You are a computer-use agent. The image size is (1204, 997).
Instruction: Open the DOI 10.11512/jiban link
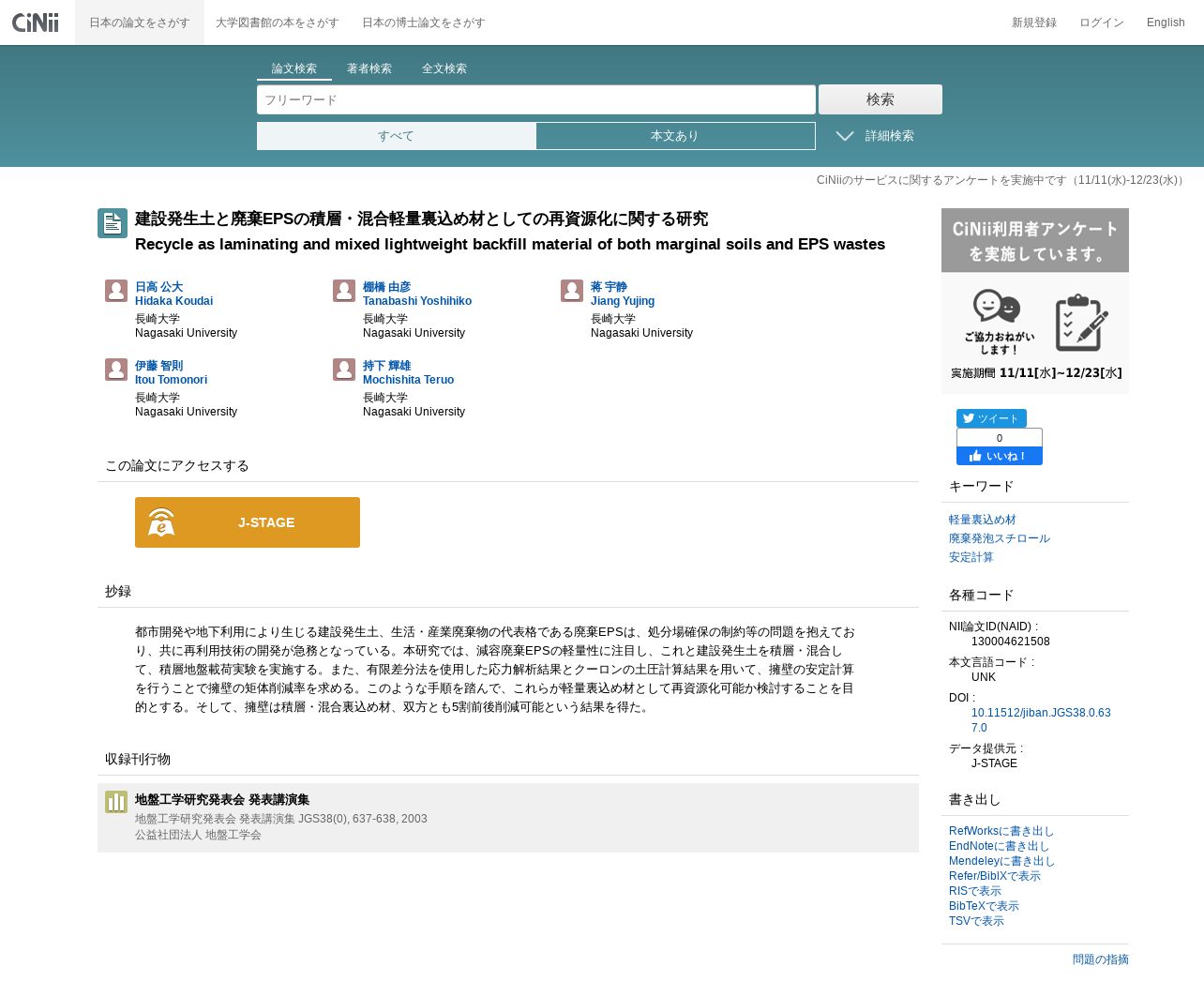pyautogui.click(x=1041, y=720)
